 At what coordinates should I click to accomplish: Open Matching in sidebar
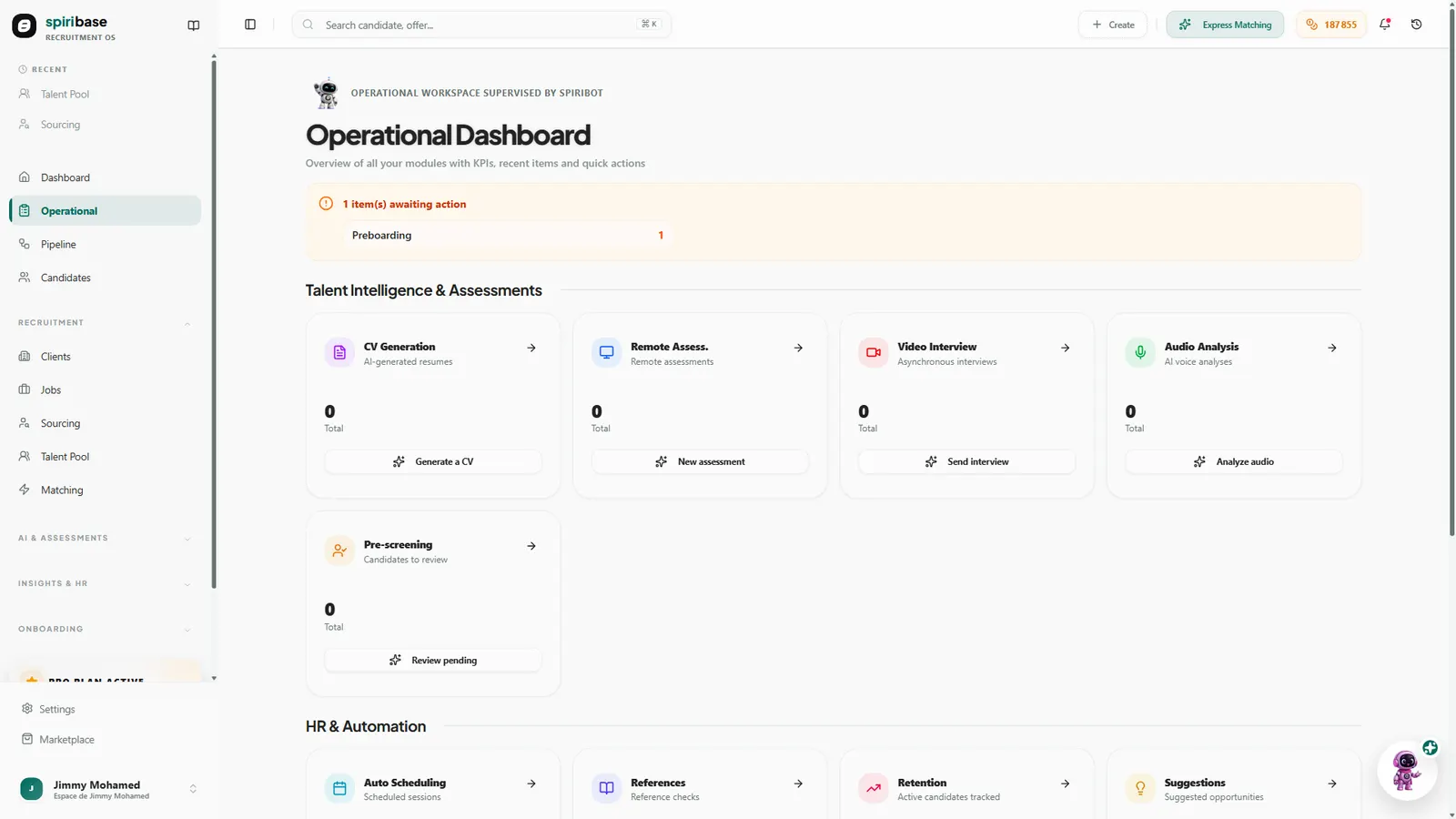click(106, 490)
